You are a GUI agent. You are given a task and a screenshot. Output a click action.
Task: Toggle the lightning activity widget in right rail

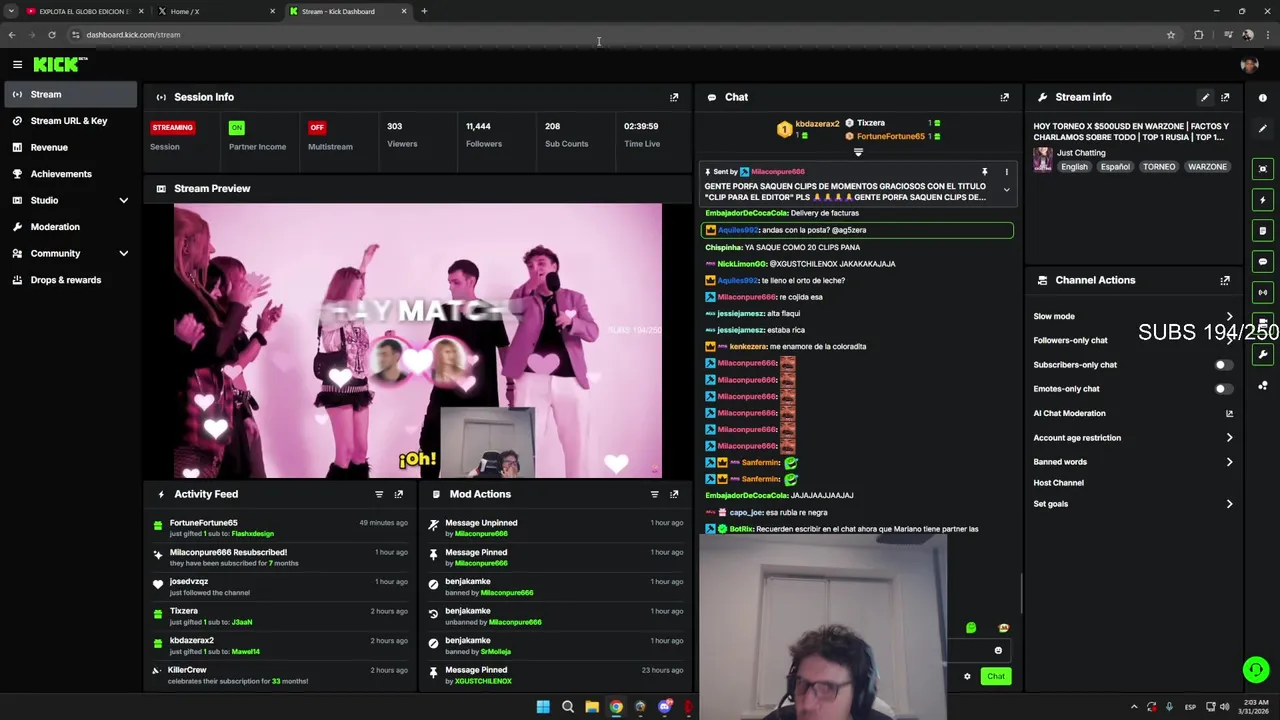(x=1263, y=200)
